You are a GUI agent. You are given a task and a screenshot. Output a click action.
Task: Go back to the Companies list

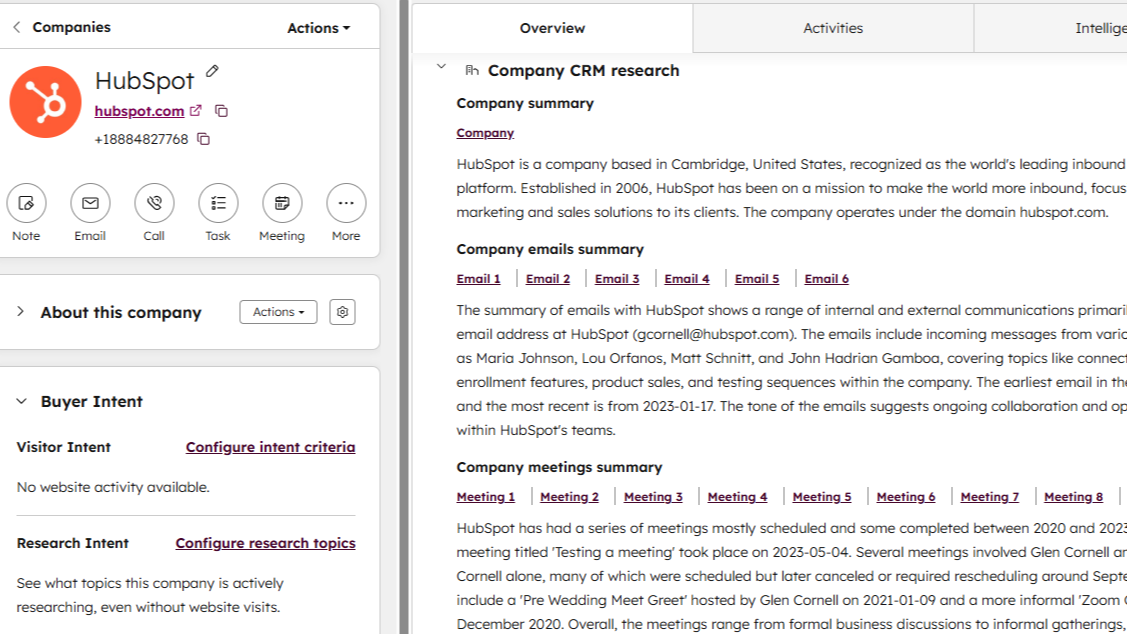17,27
